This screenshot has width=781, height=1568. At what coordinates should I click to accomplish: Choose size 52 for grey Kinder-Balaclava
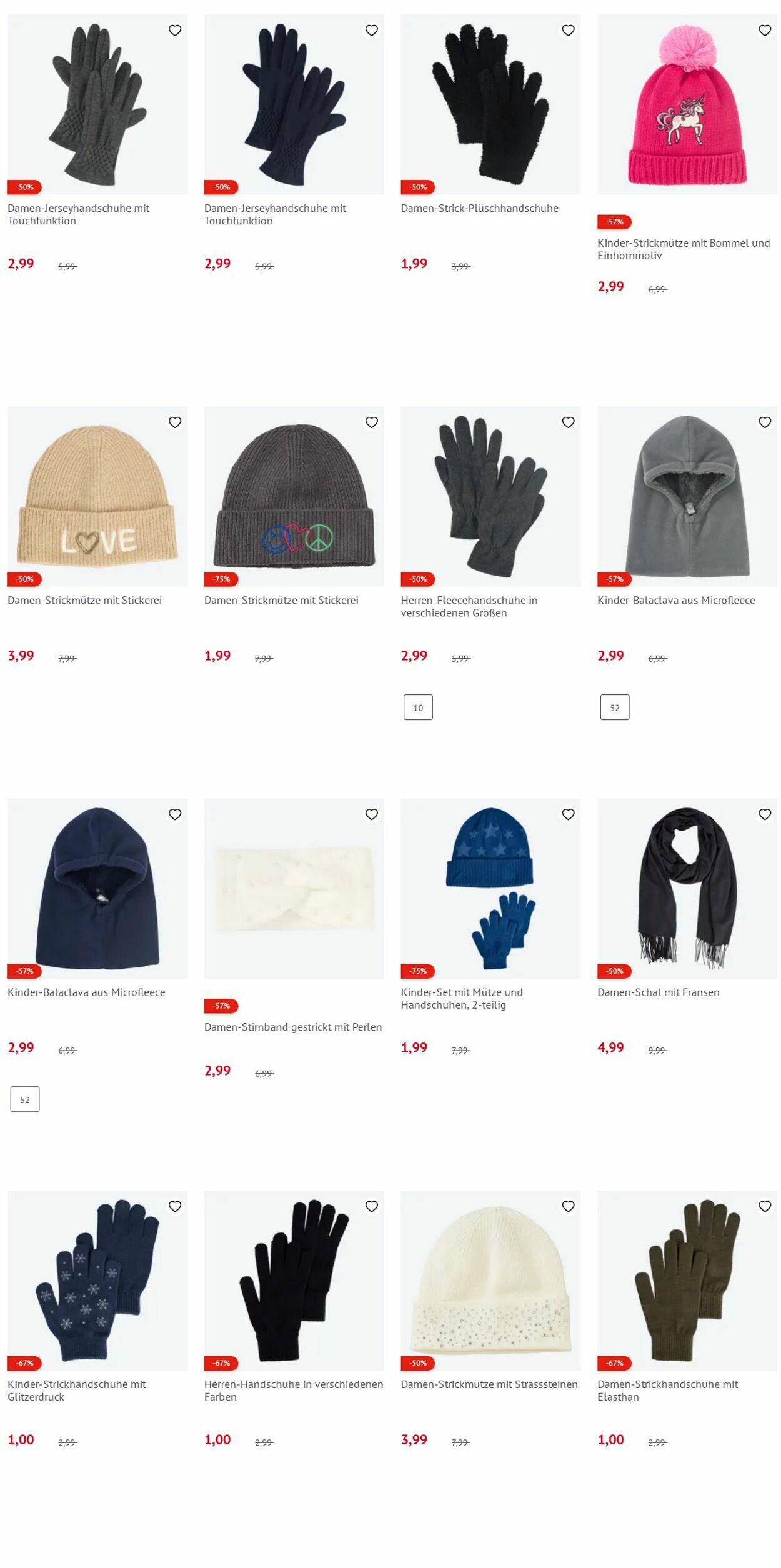(615, 707)
